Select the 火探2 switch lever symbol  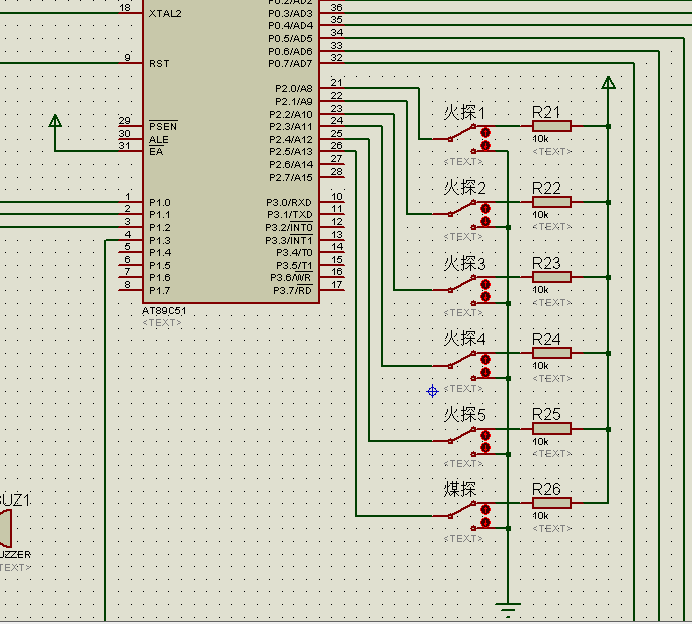[462, 208]
